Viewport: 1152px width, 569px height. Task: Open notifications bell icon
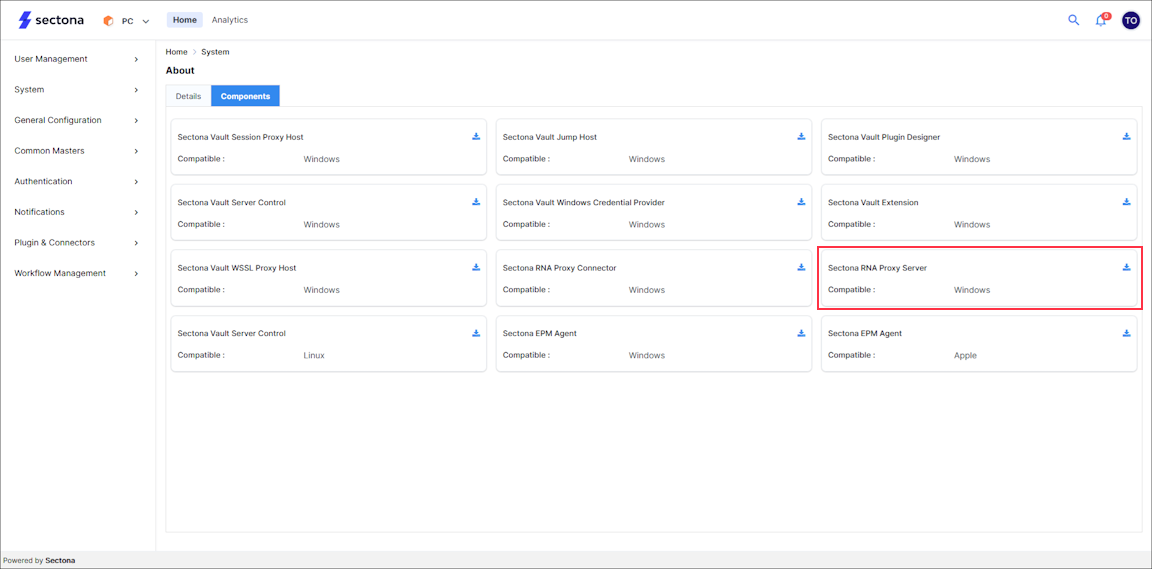point(1101,21)
